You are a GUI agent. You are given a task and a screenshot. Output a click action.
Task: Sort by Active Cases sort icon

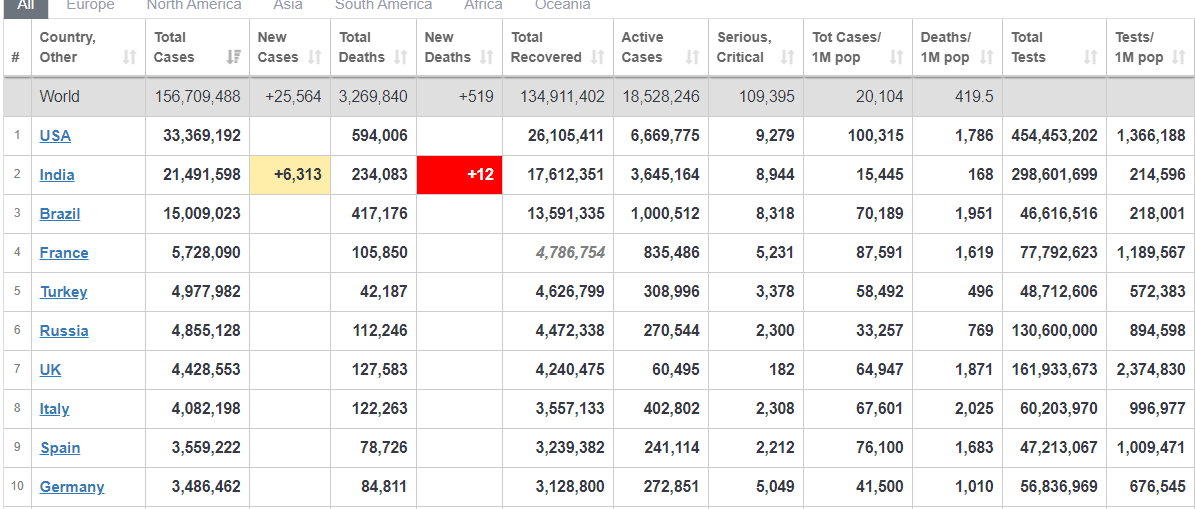[692, 57]
